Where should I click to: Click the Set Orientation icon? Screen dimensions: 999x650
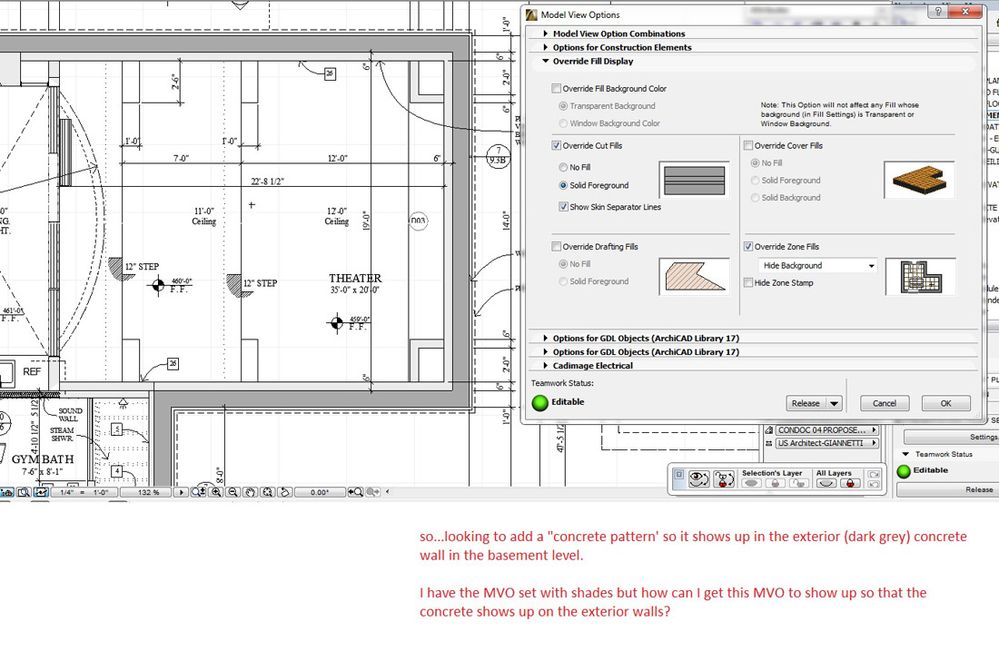click(x=285, y=492)
